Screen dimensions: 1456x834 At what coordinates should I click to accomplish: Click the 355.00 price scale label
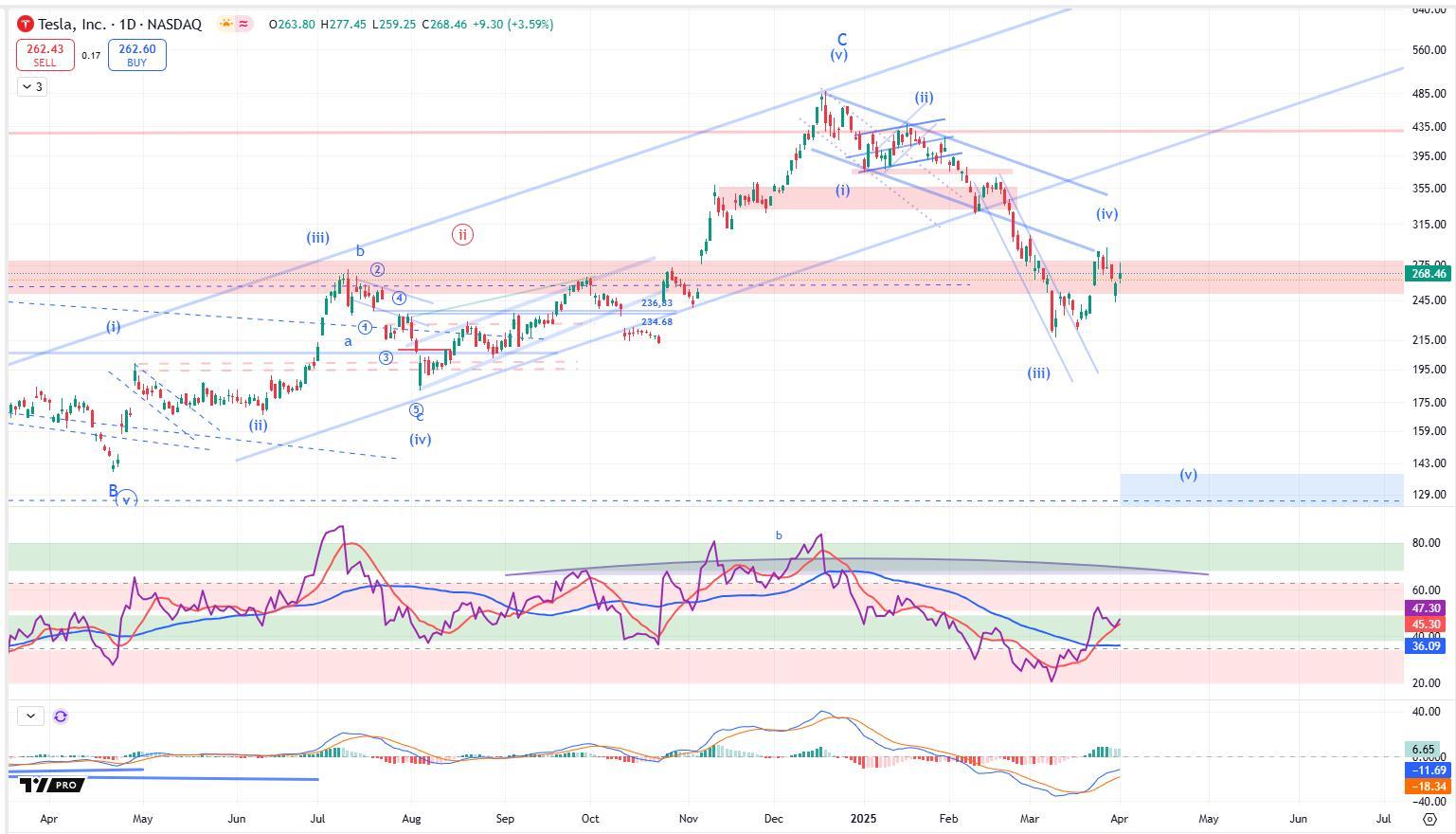1429,189
